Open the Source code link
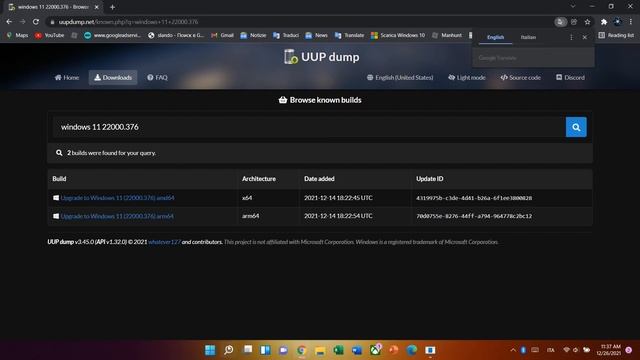Viewport: 640px width, 360px height. click(x=520, y=78)
